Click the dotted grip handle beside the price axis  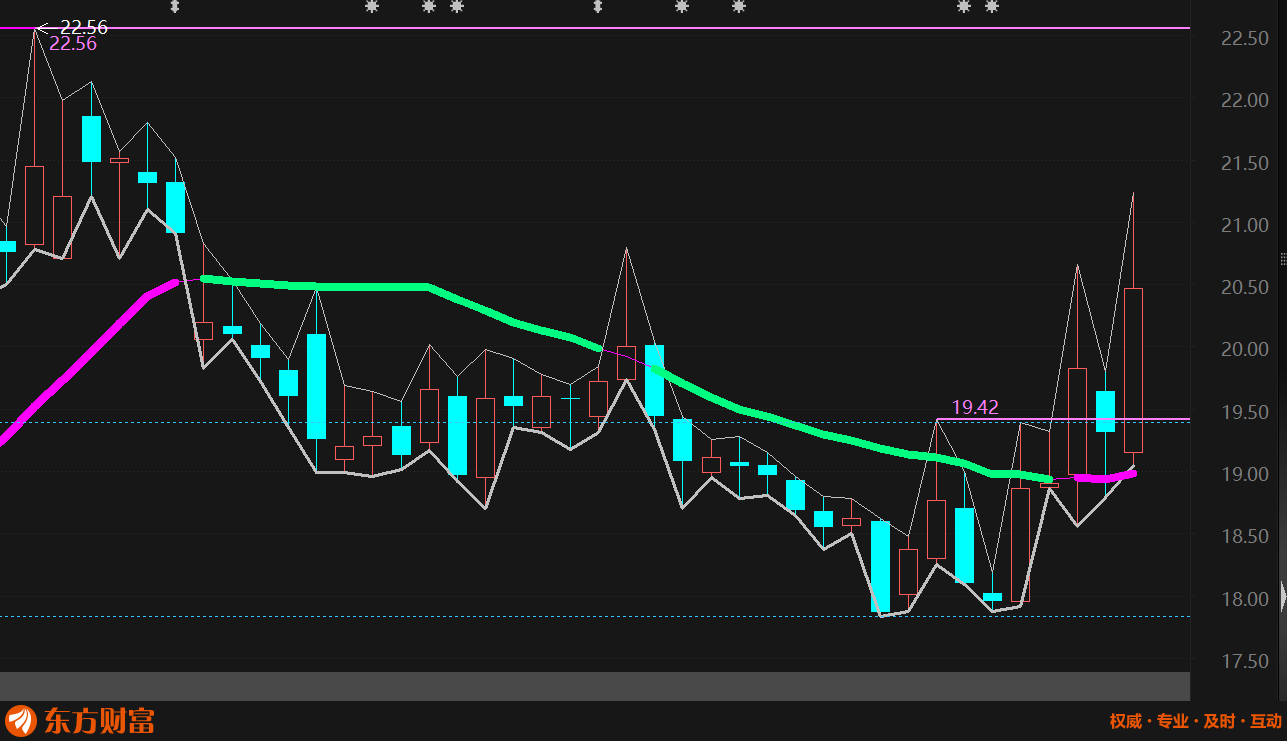(1283, 260)
